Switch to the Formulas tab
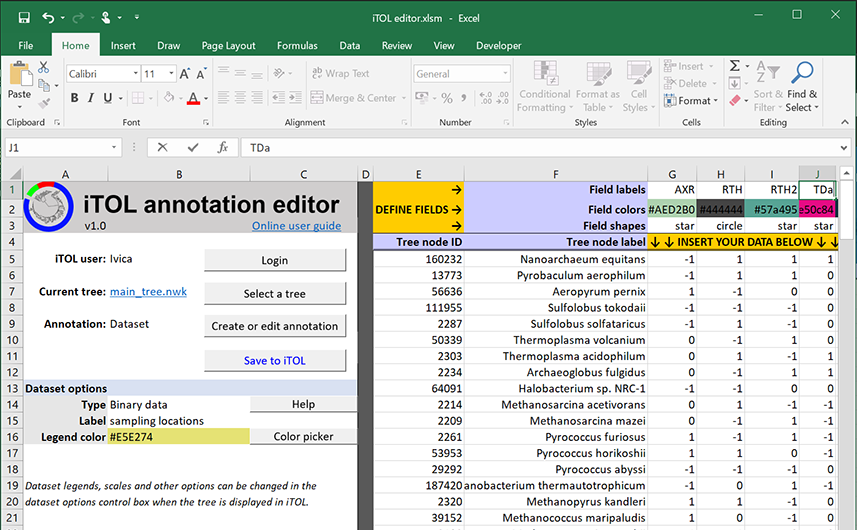 coord(297,45)
